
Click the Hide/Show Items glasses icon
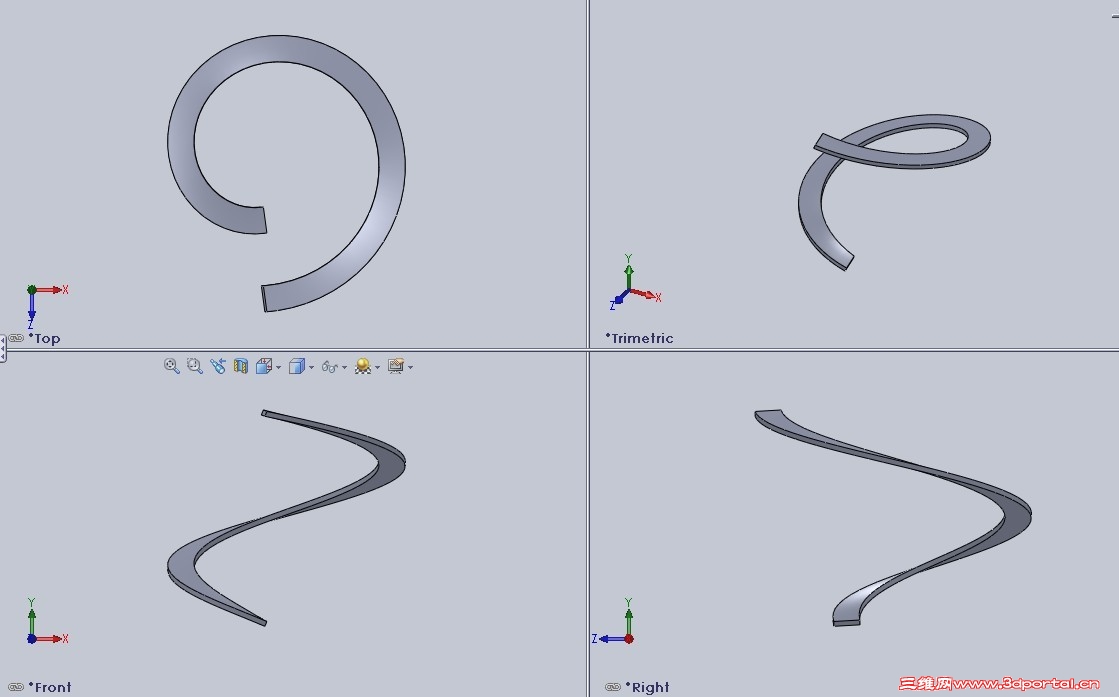(329, 367)
